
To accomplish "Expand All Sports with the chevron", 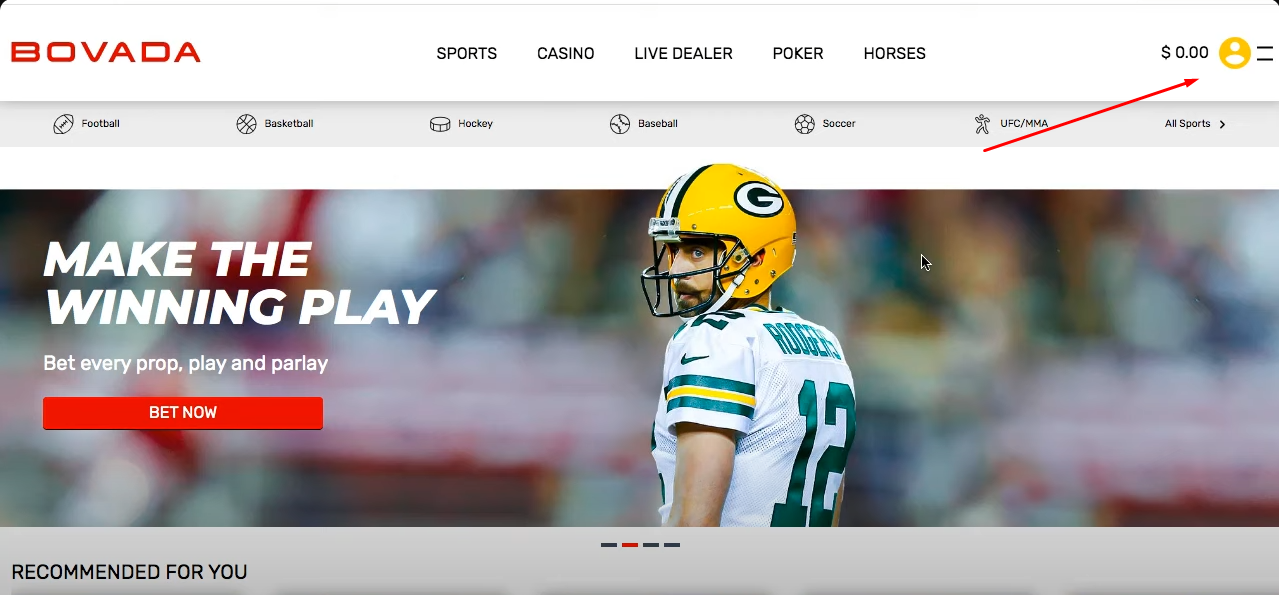I will coord(1222,124).
